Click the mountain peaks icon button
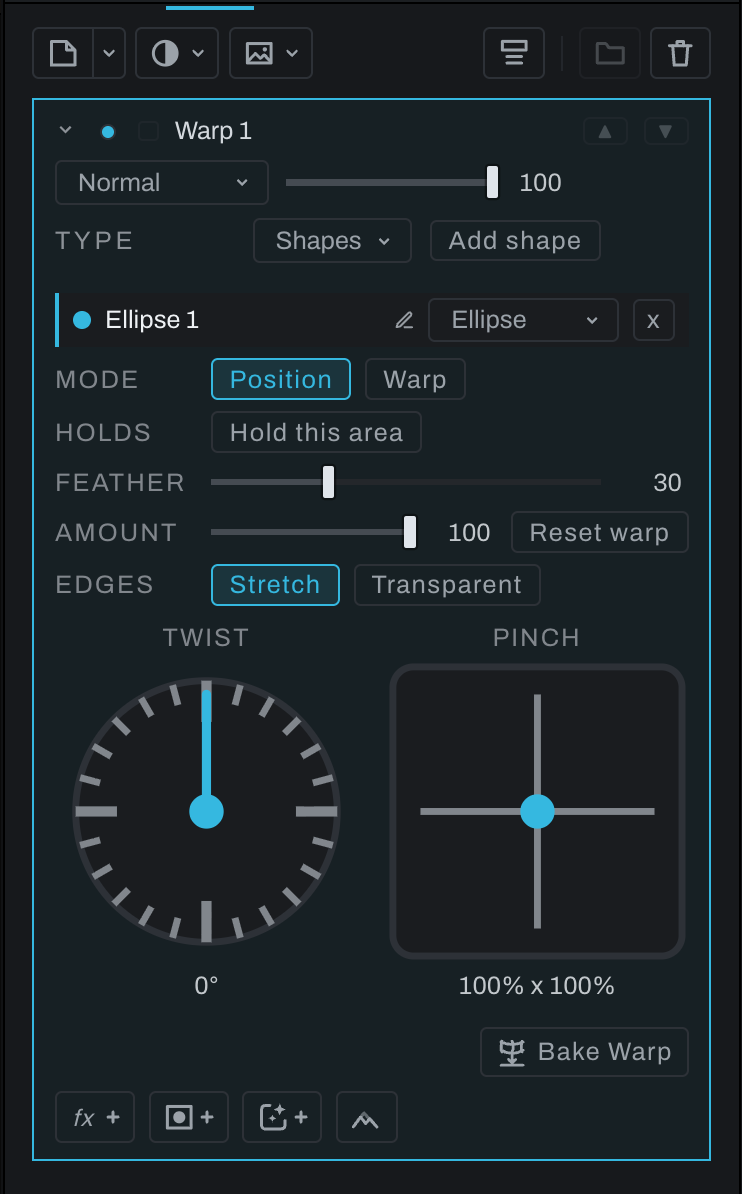This screenshot has width=742, height=1194. (x=366, y=1117)
